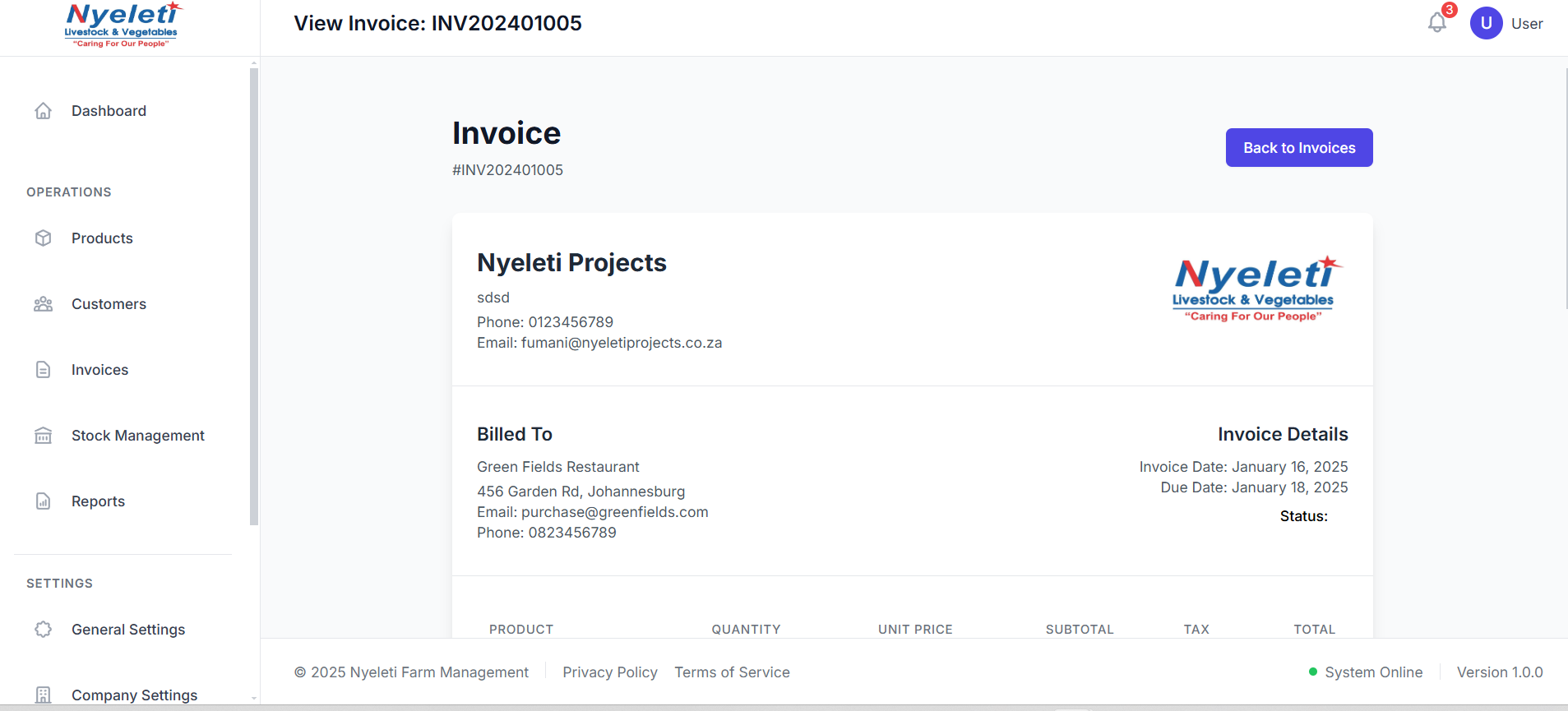Open the Privacy Policy link
Screen dimensions: 1568x711
pyautogui.click(x=609, y=672)
